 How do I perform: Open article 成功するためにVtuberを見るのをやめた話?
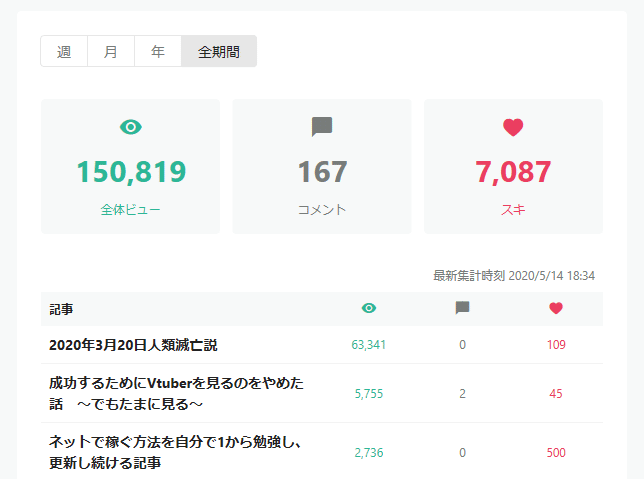[x=176, y=394]
